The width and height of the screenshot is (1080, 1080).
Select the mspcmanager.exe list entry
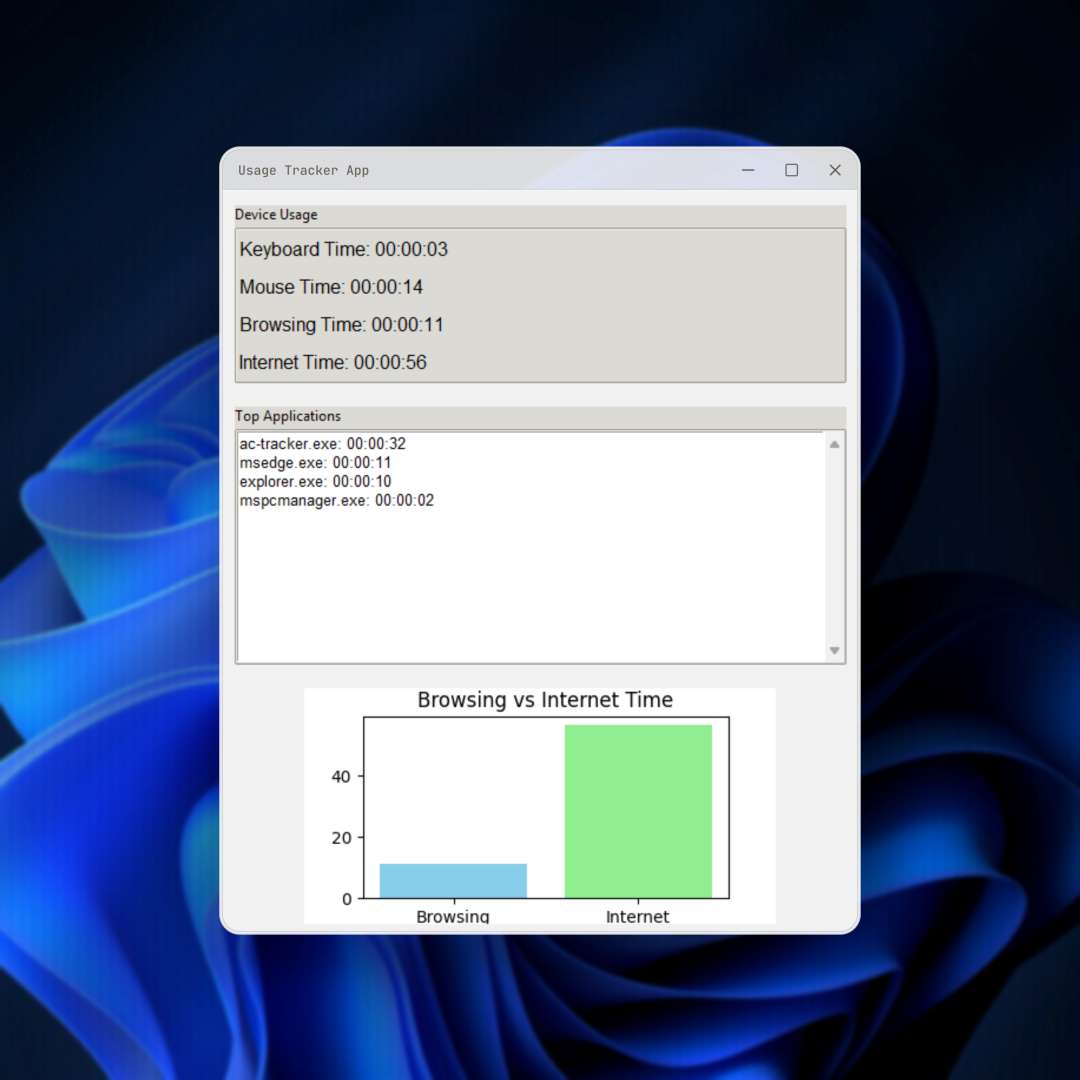[x=336, y=501]
